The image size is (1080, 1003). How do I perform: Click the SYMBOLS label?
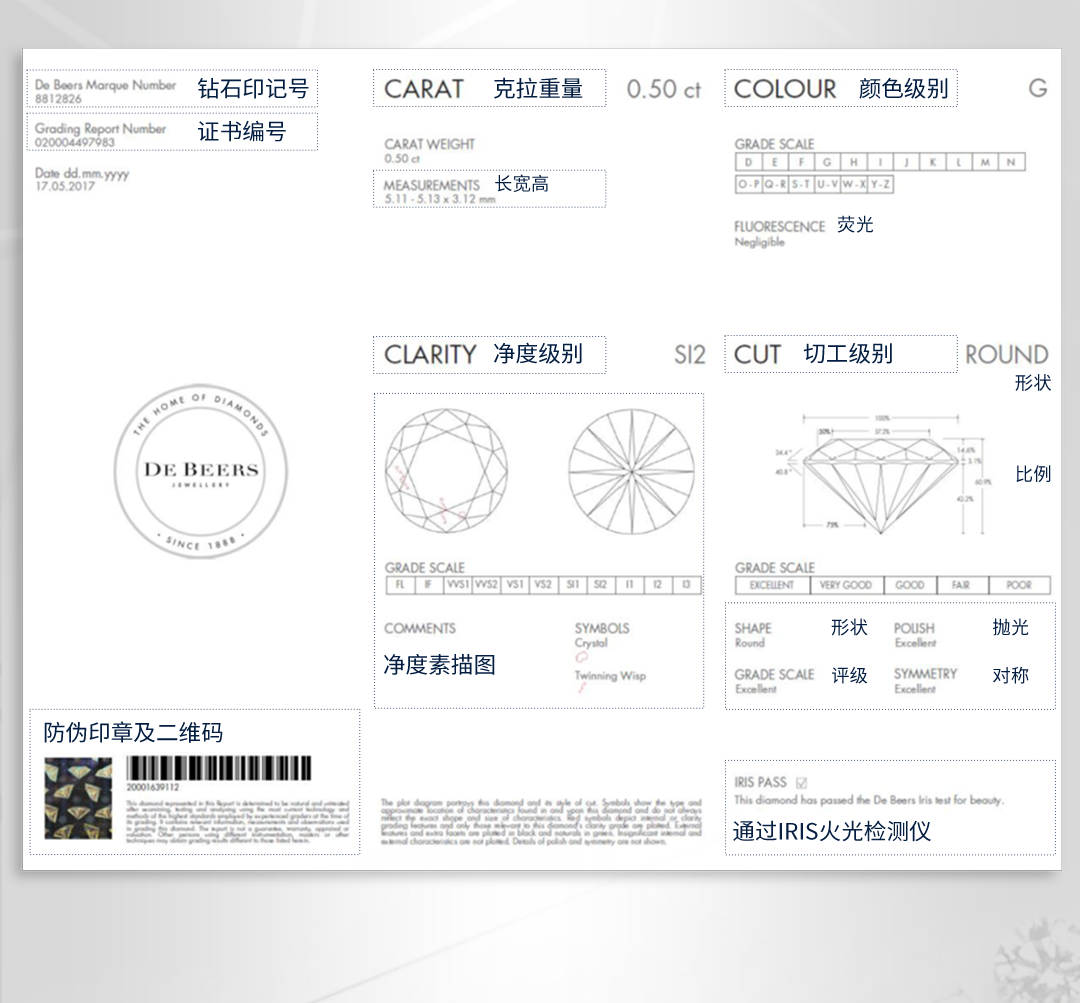pyautogui.click(x=602, y=628)
